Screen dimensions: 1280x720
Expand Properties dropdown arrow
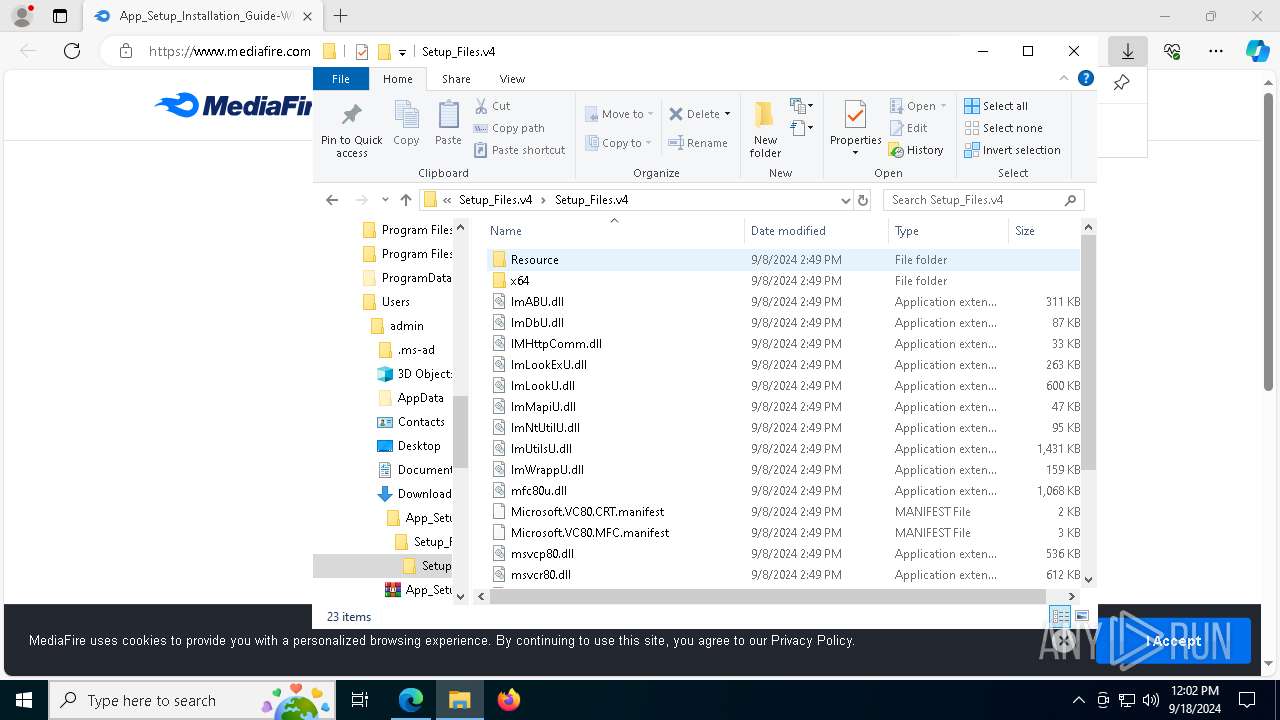[x=855, y=153]
